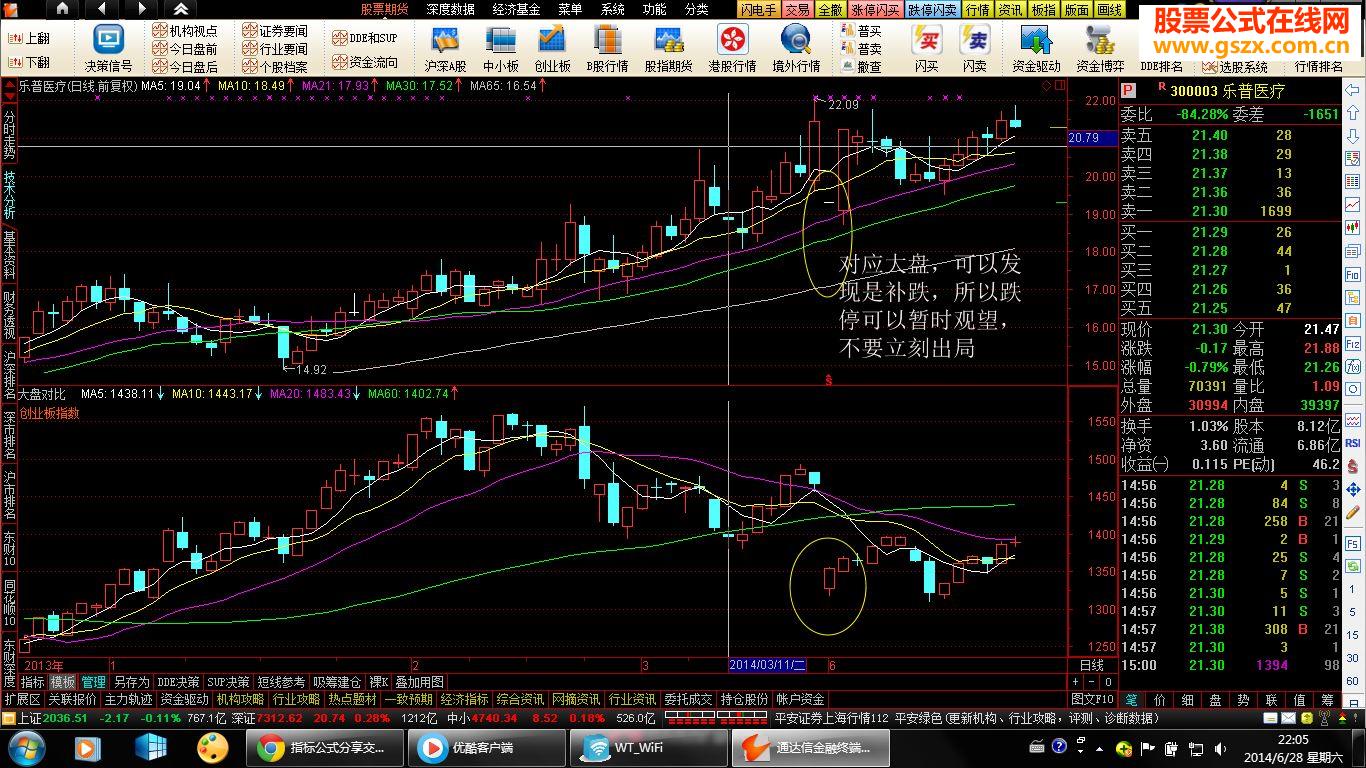Click the home icon in top bar

62,9
